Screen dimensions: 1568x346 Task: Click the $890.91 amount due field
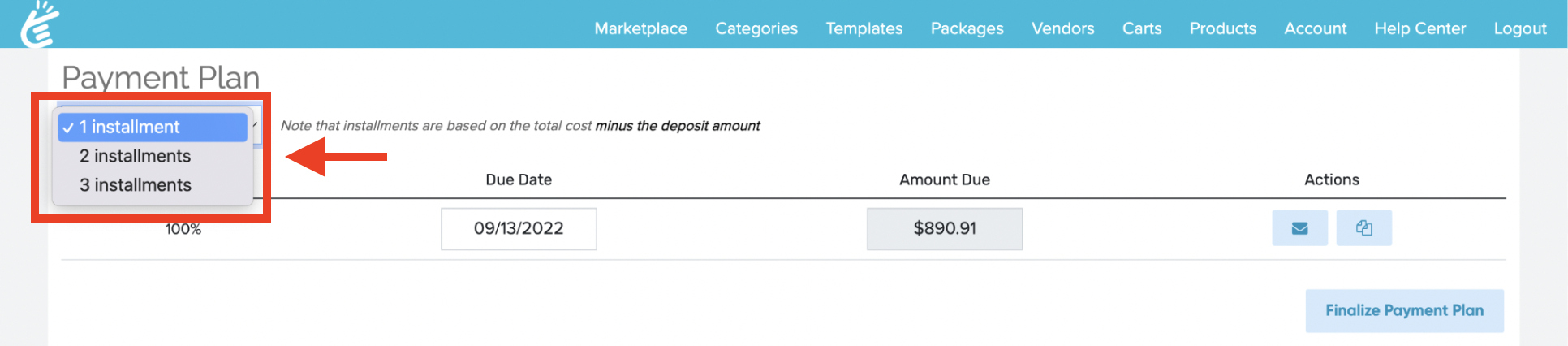click(x=944, y=229)
